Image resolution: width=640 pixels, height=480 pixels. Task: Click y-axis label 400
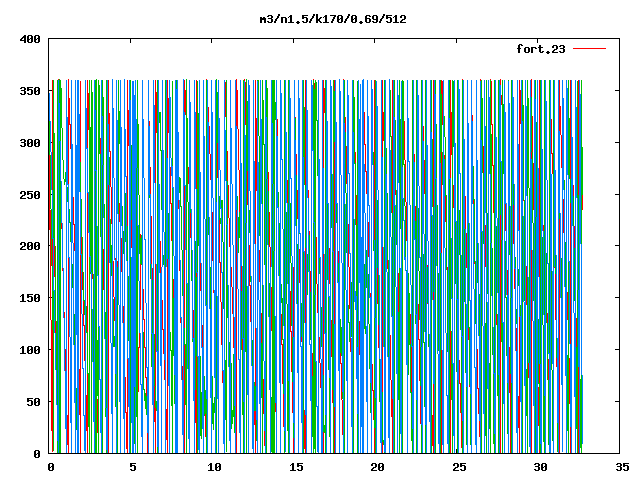(30, 39)
